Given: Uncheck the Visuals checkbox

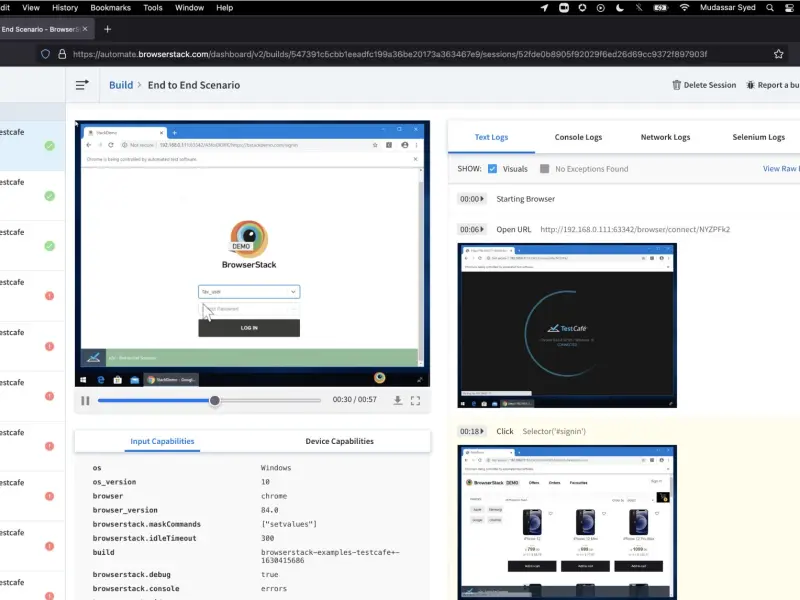Looking at the screenshot, I should click(492, 169).
